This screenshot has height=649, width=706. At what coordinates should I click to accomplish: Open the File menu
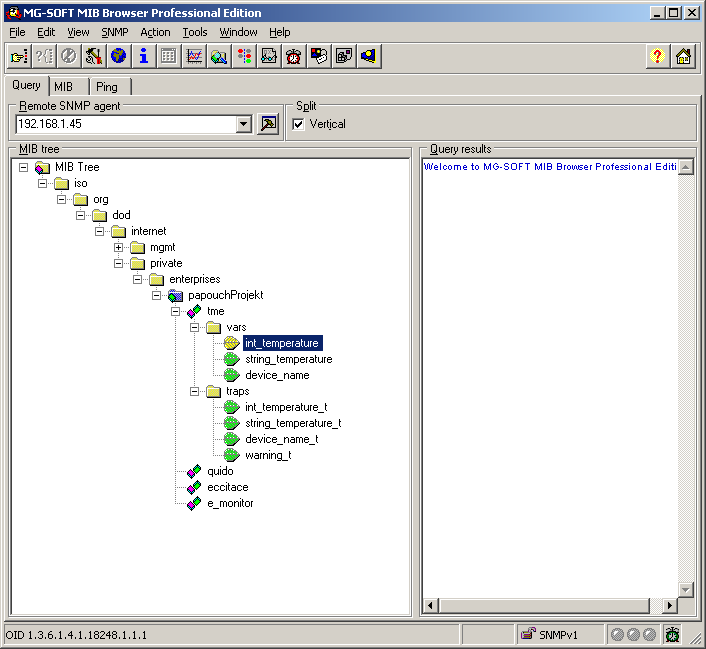pyautogui.click(x=17, y=32)
